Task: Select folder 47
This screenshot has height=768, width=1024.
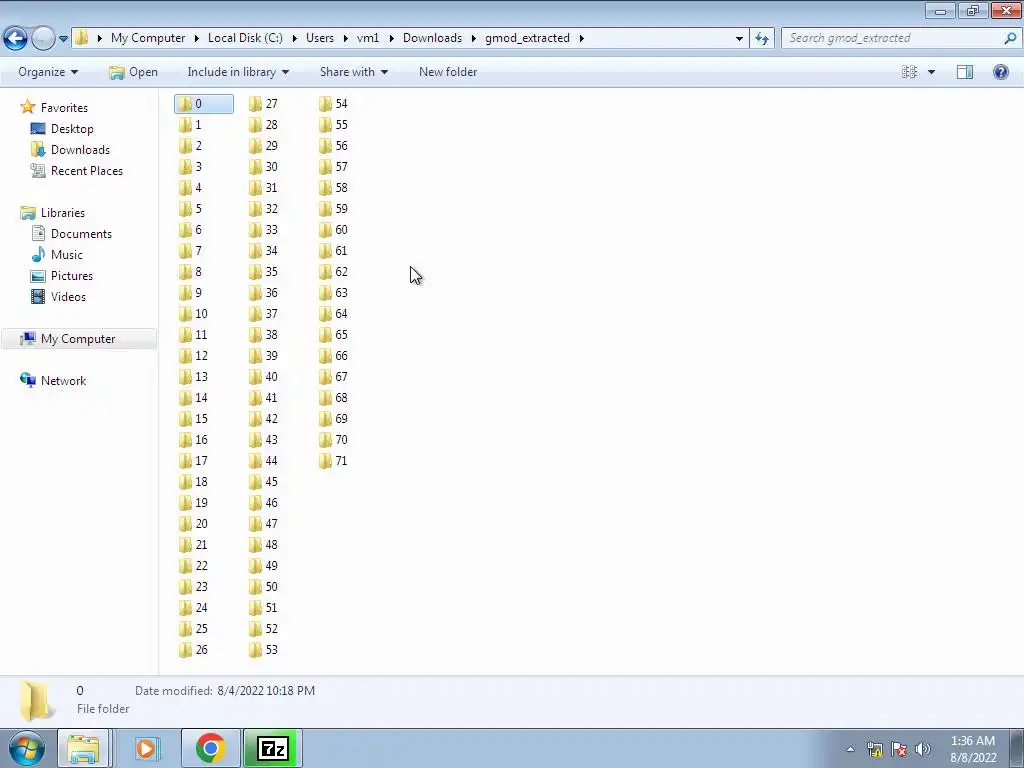Action: point(263,524)
